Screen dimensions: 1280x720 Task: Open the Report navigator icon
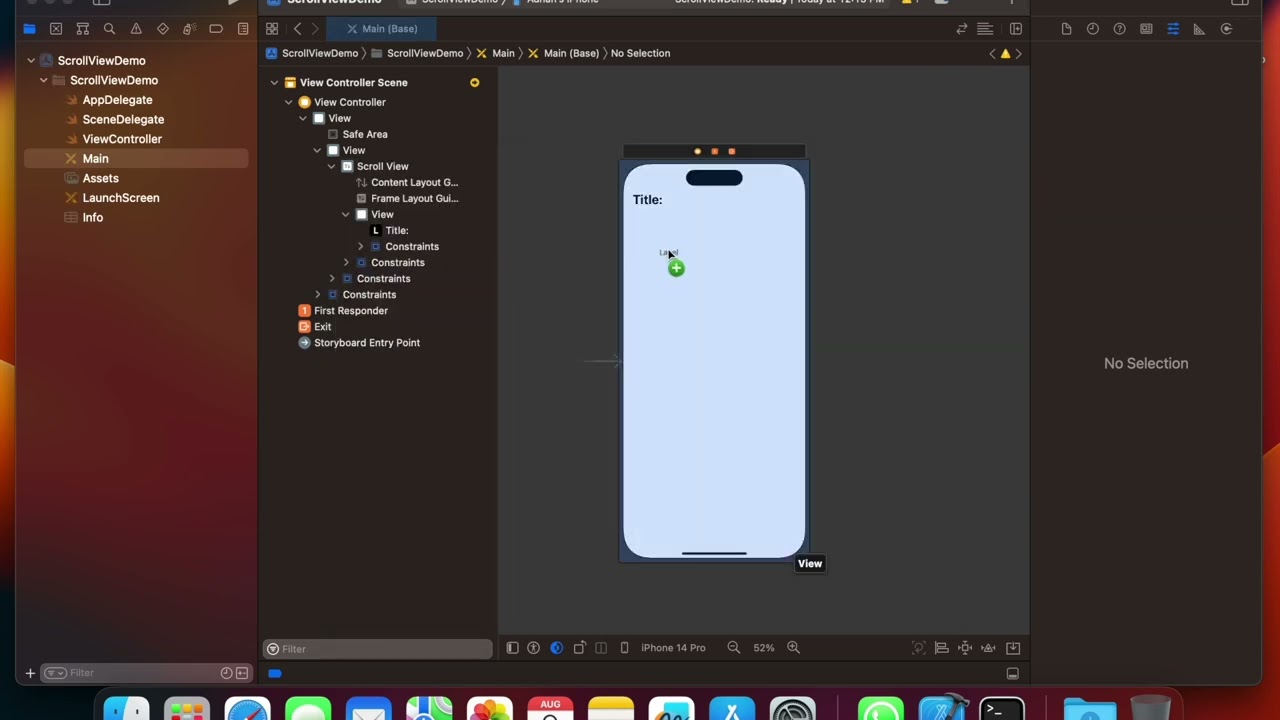[243, 29]
